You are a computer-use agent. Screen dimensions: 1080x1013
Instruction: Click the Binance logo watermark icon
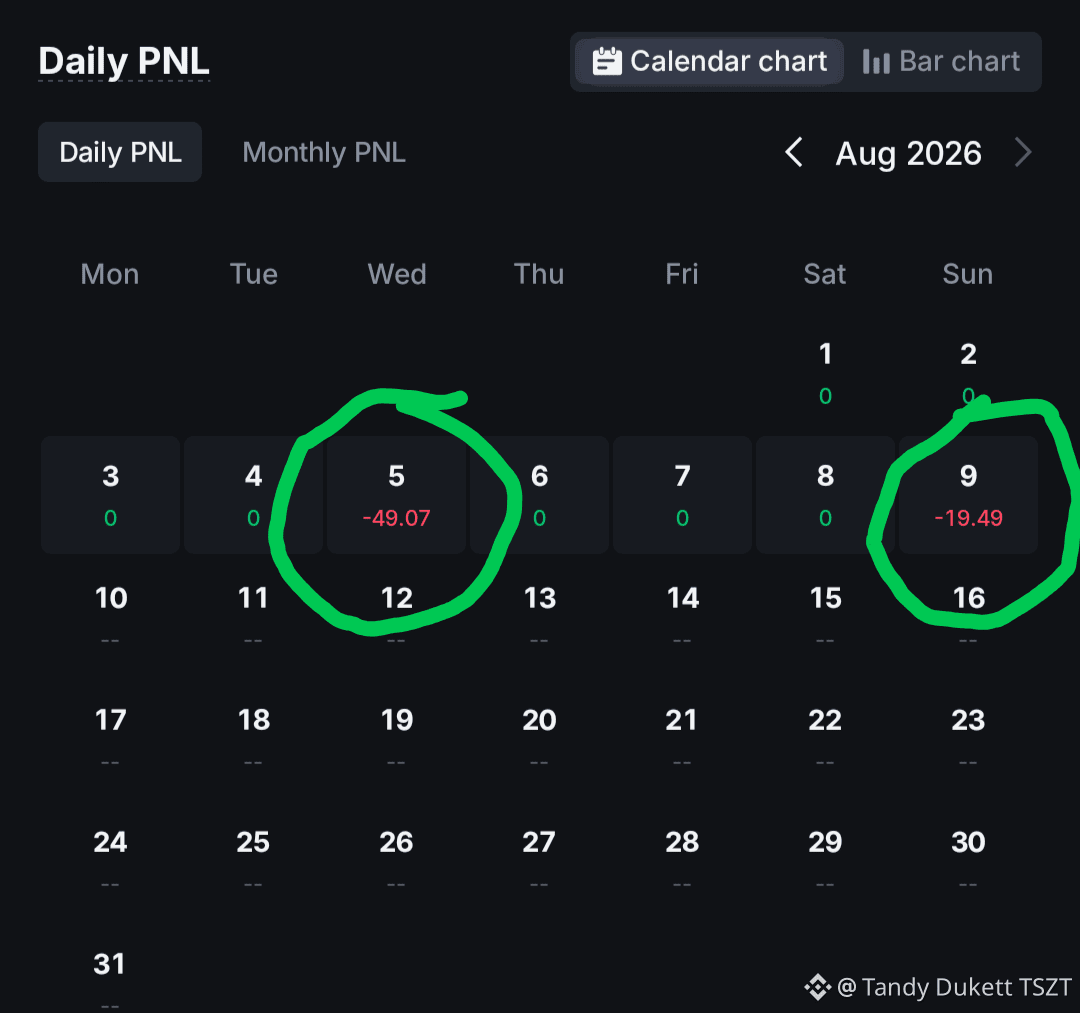[818, 987]
